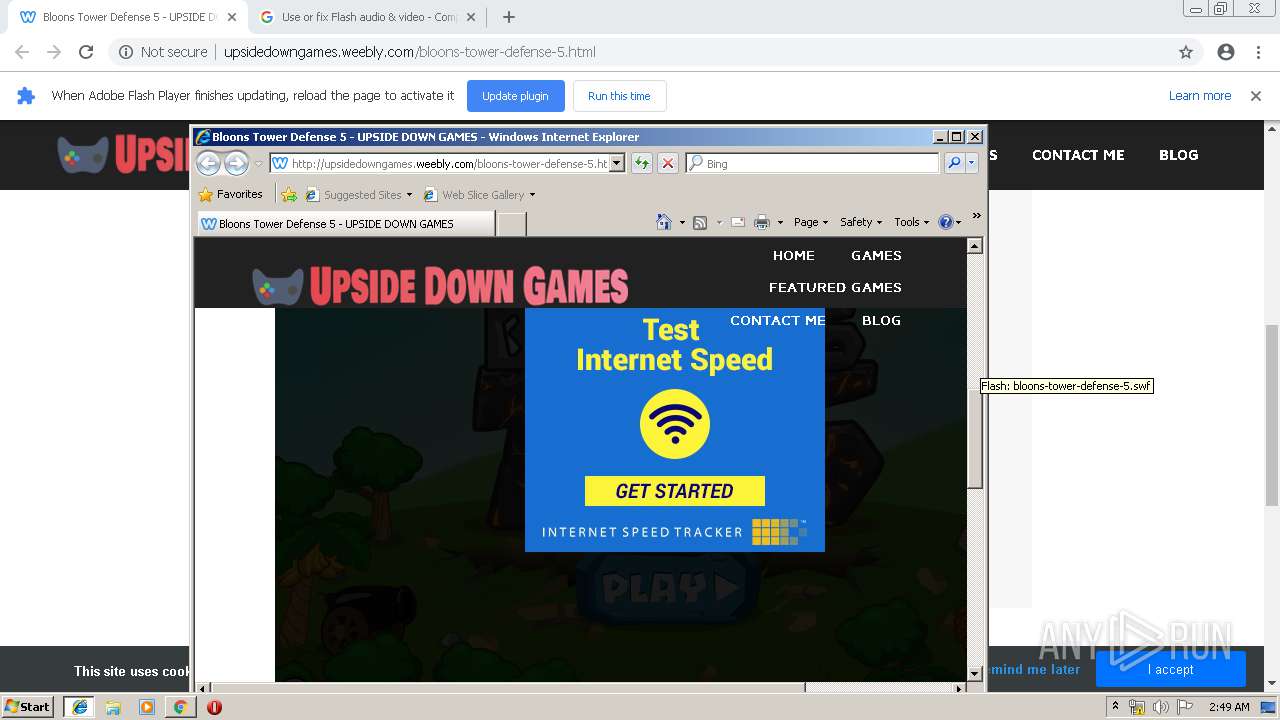Click GAMES in IE page navigation

pyautogui.click(x=876, y=255)
